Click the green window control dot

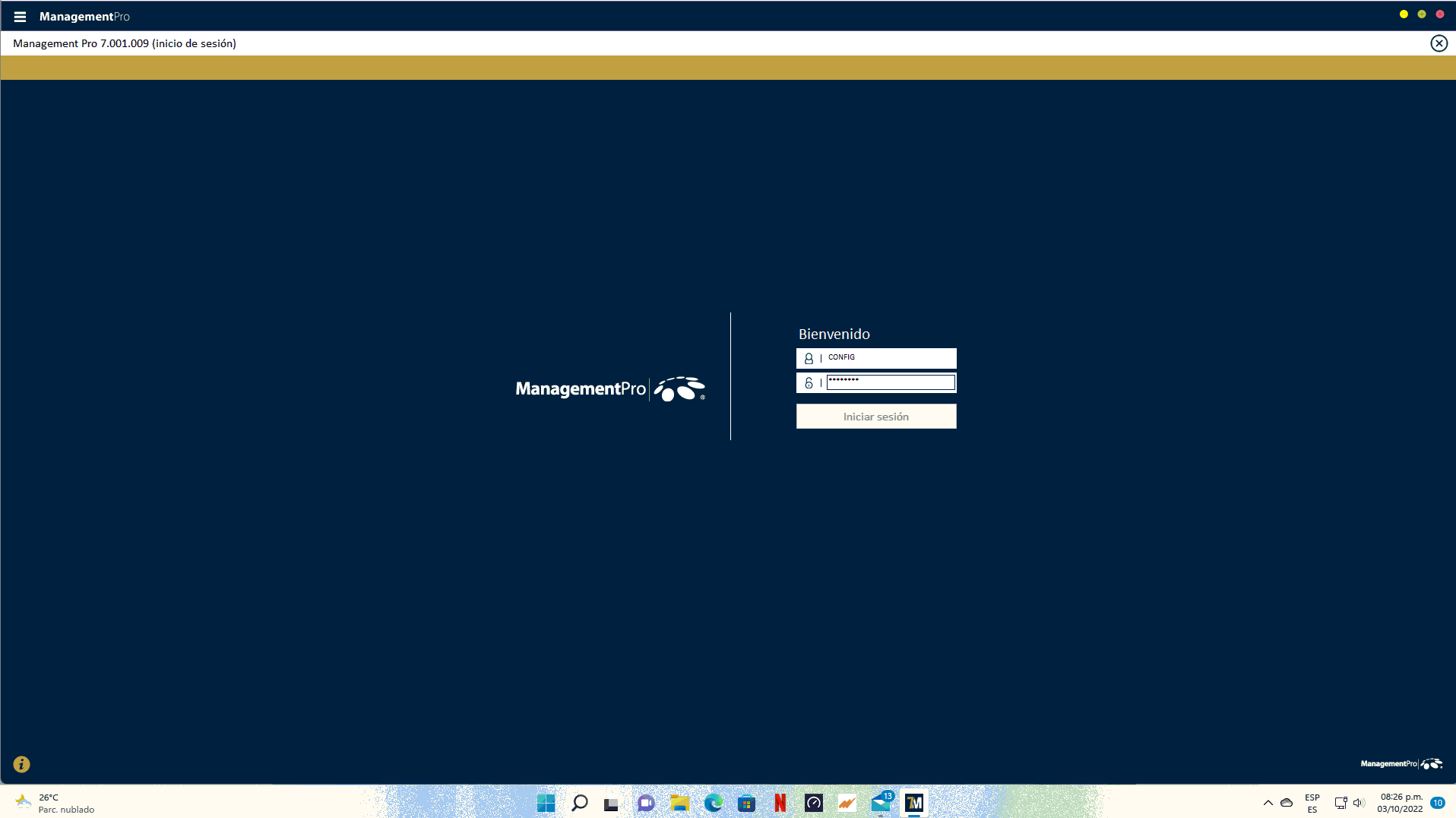tap(1422, 14)
